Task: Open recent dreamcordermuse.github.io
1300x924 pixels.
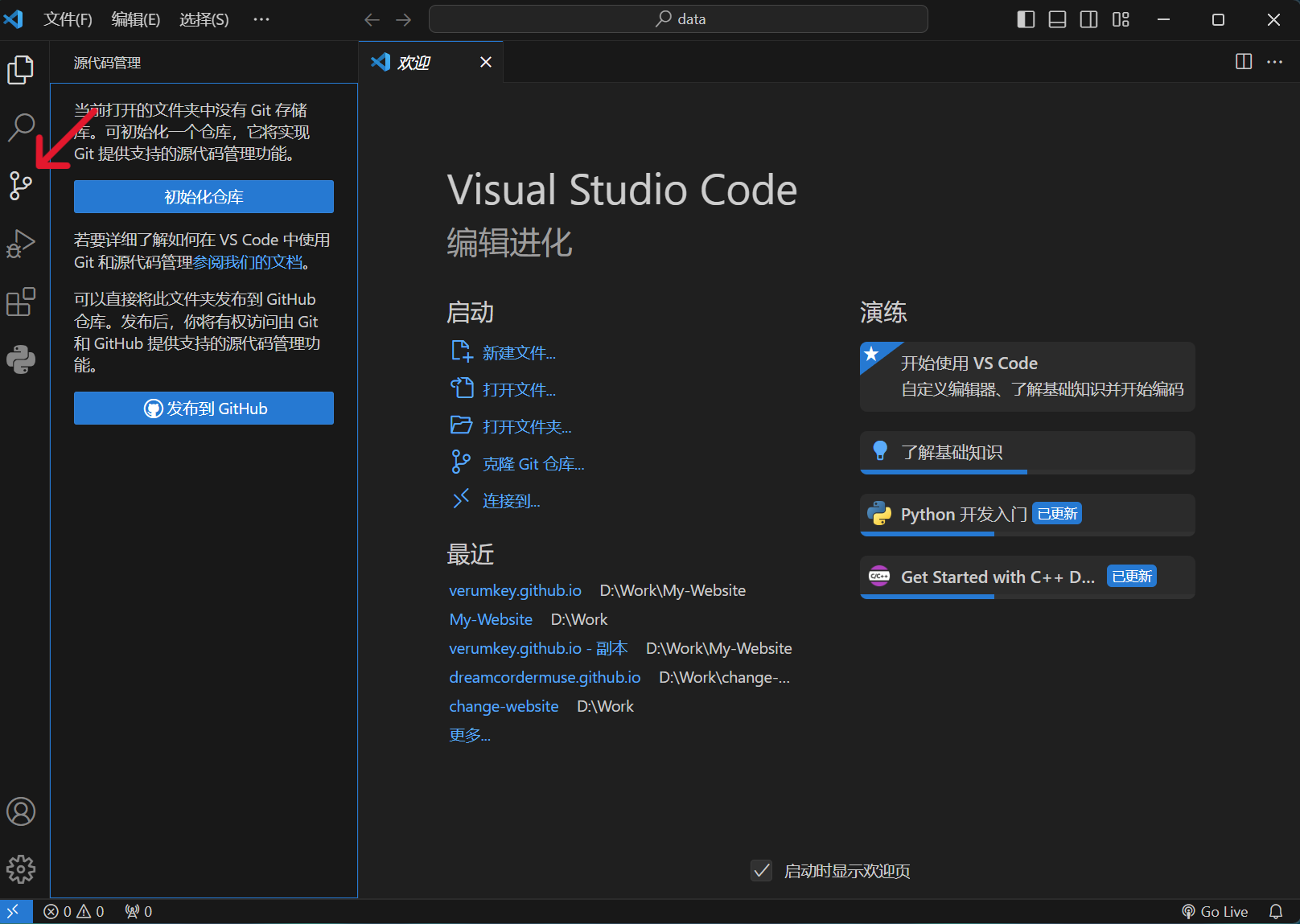Action: tap(545, 677)
